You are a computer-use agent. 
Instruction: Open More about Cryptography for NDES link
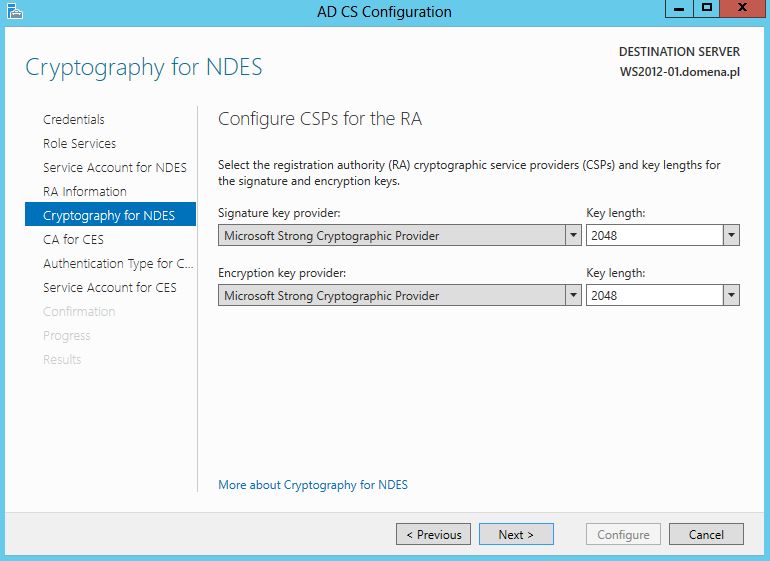313,485
